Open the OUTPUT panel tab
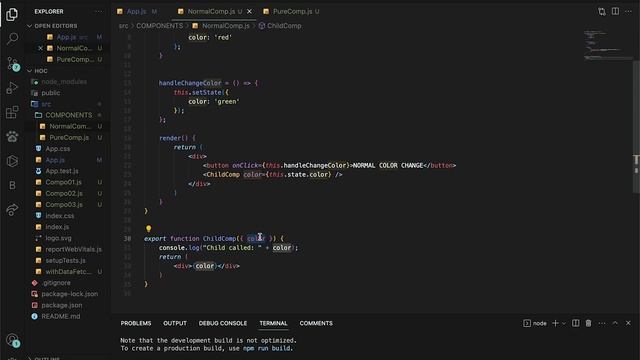This screenshot has width=640, height=360. coord(175,323)
